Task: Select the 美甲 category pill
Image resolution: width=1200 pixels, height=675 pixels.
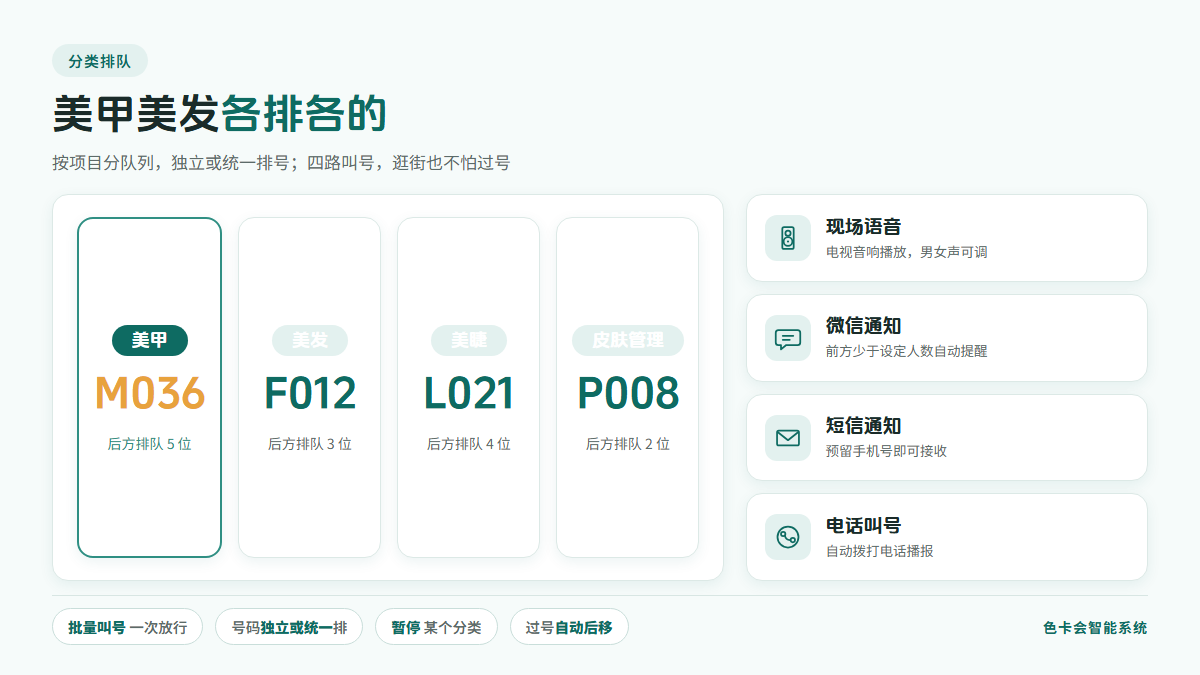Action: click(150, 340)
